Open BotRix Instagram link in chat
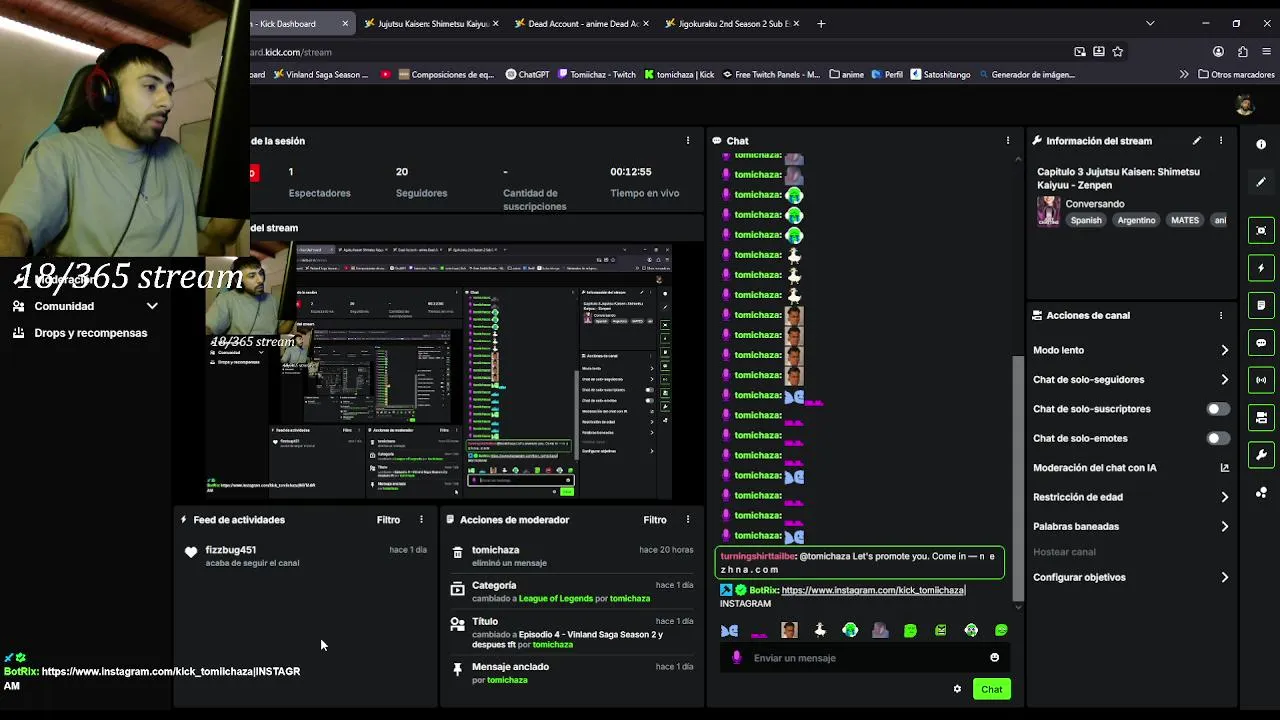Screen dimensions: 1280x720 [x=873, y=590]
